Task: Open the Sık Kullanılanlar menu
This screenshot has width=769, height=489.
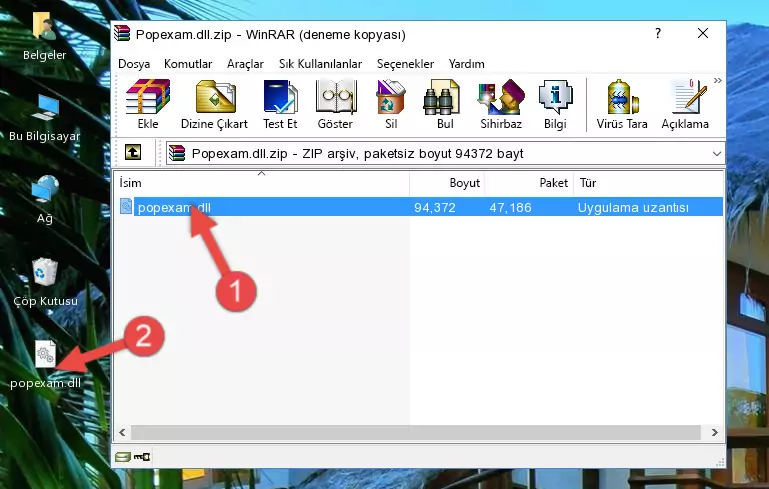Action: [320, 64]
